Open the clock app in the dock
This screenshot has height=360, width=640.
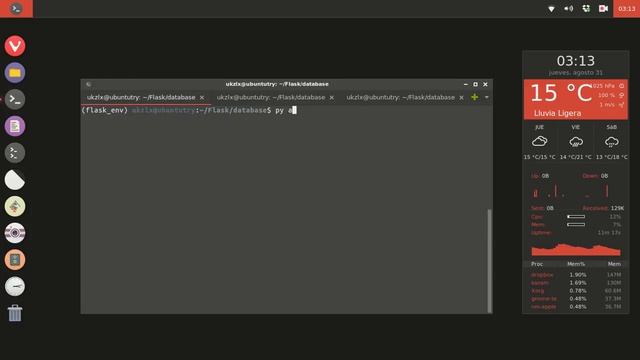(15, 287)
